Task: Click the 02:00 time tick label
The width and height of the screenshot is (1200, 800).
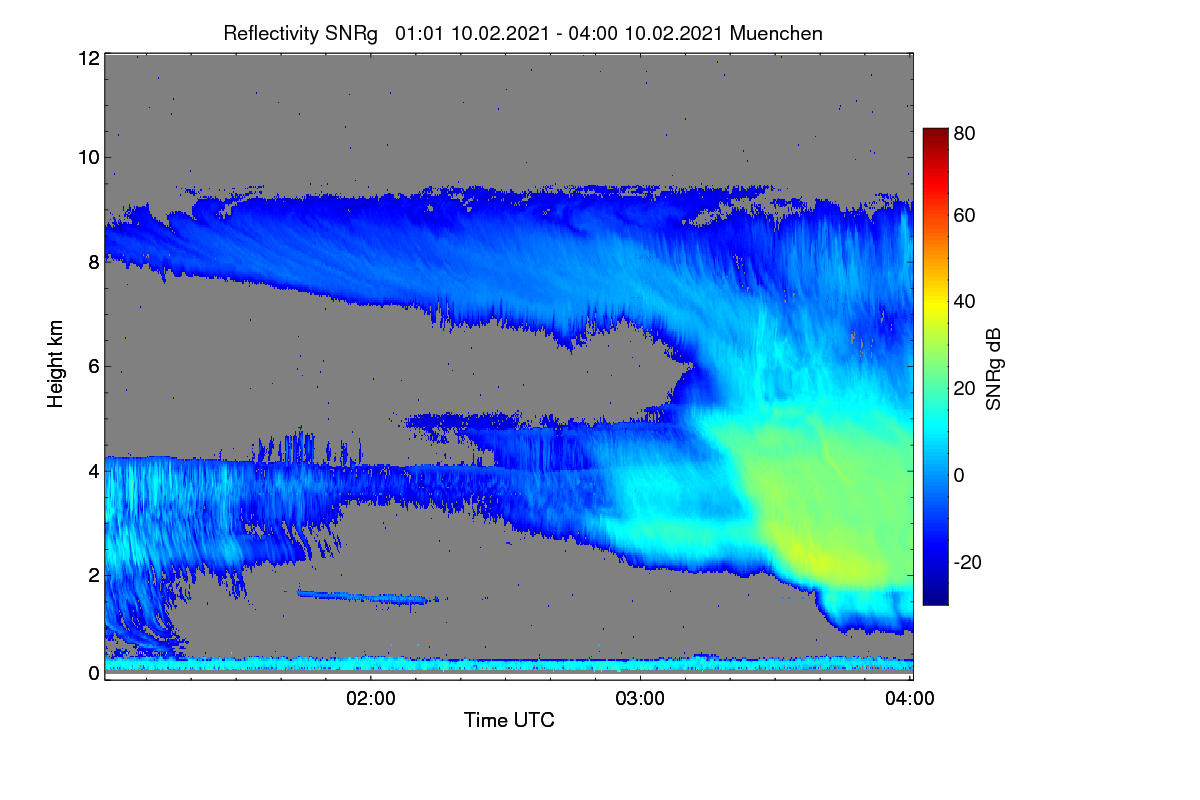Action: tap(371, 698)
